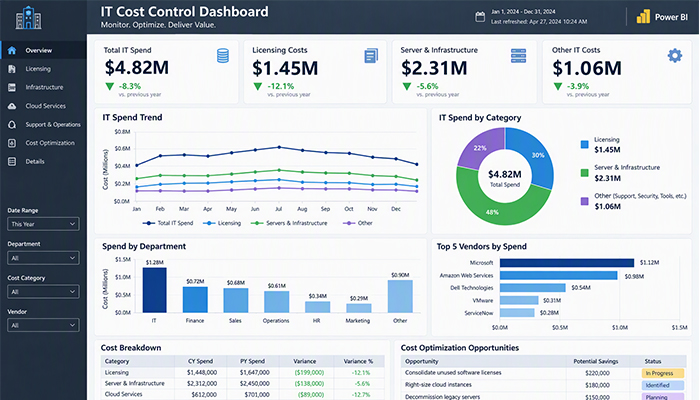Click the $220,000 savings value
Image resolution: width=700 pixels, height=400 pixels.
click(x=597, y=373)
